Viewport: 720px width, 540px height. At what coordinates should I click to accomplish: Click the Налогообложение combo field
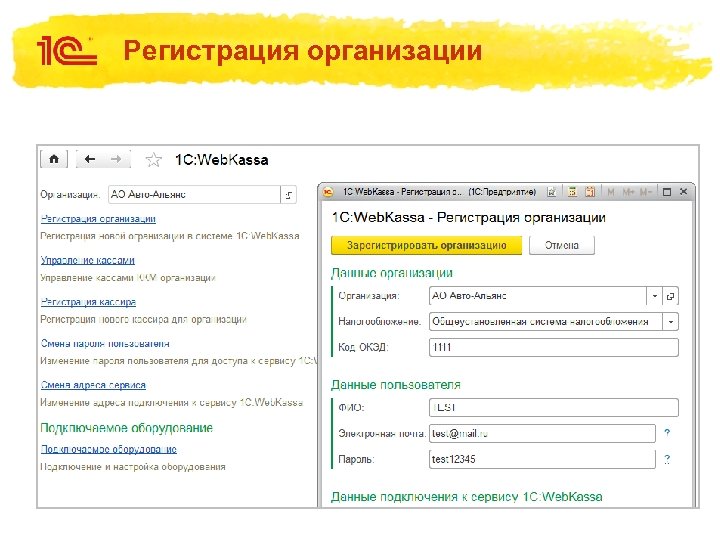pyautogui.click(x=546, y=322)
